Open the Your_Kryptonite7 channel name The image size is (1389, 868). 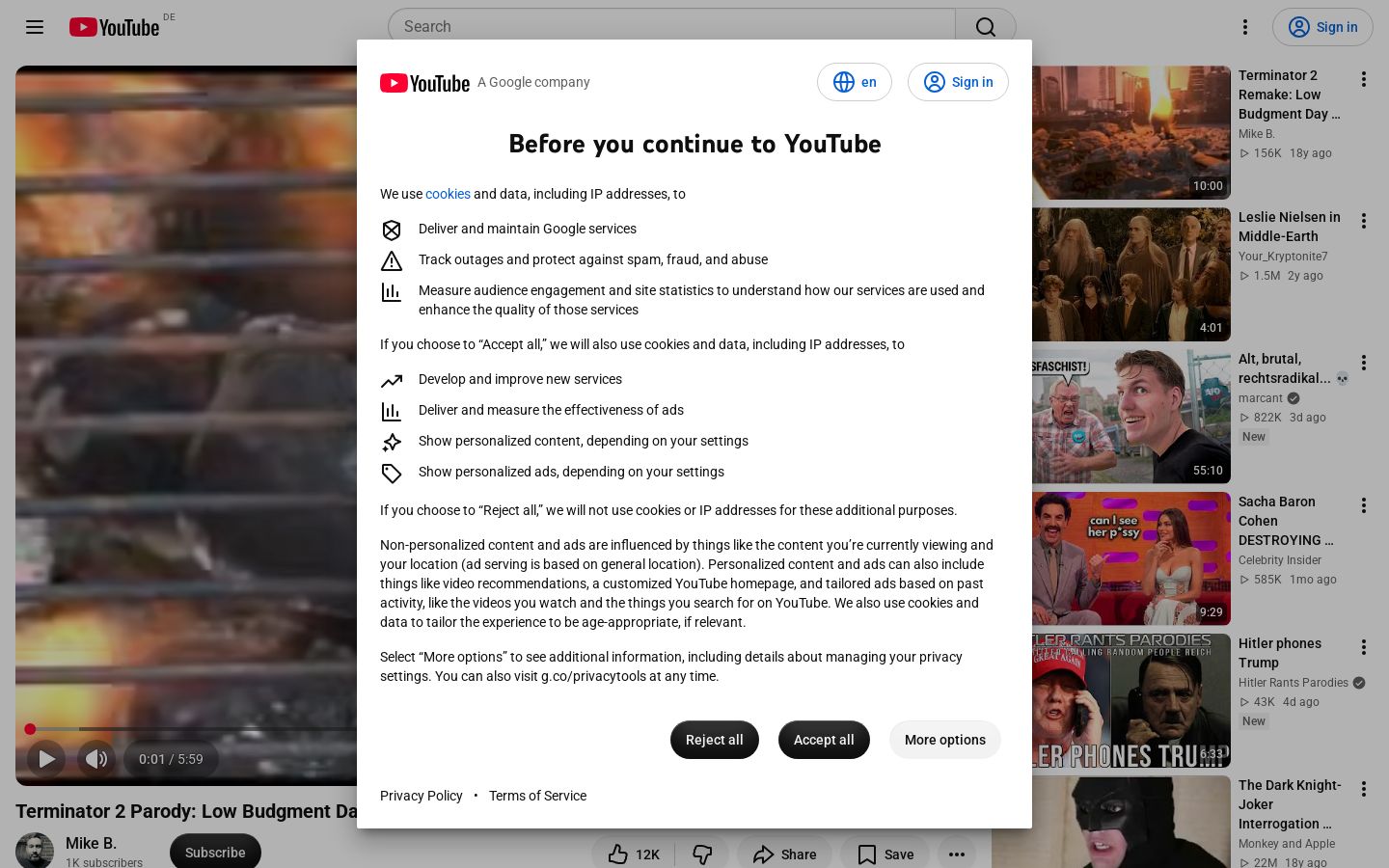click(1283, 257)
